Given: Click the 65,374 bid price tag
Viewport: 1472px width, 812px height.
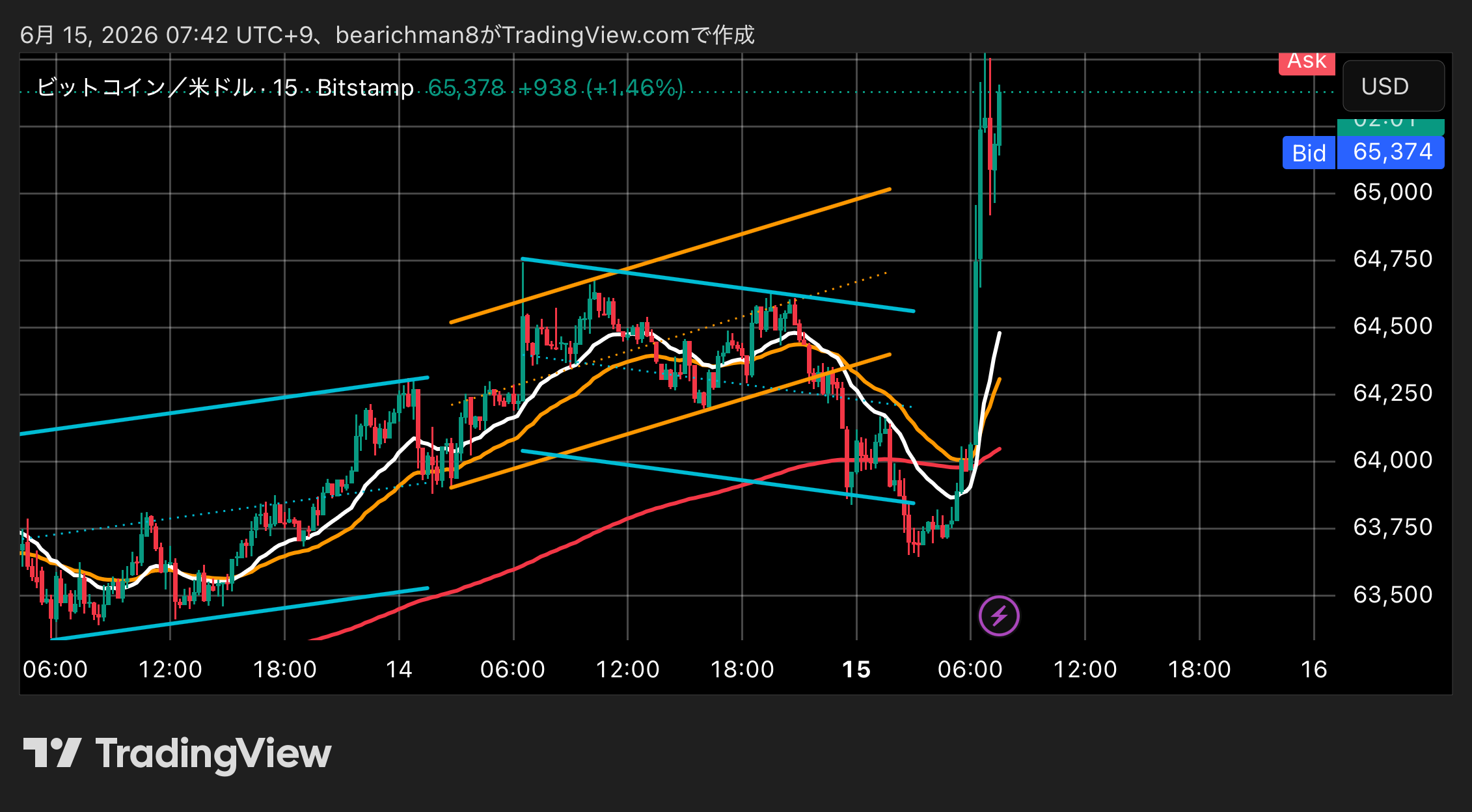Looking at the screenshot, I should (1391, 153).
